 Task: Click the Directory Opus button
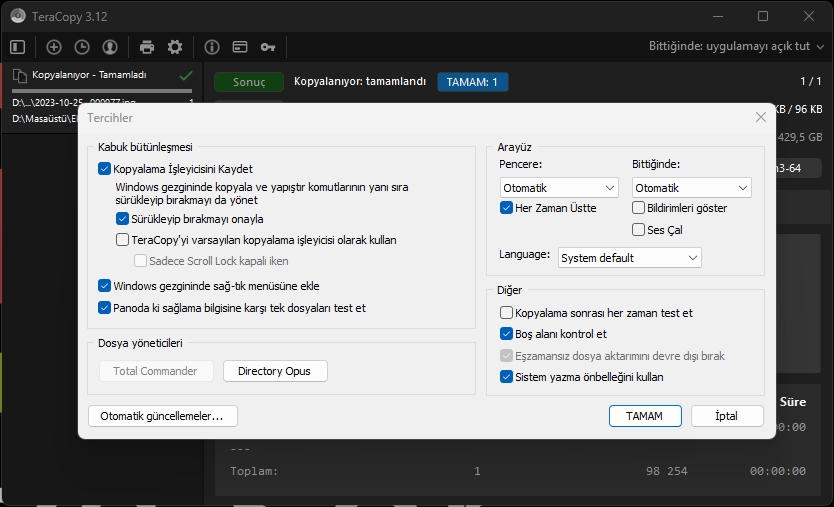click(x=275, y=371)
